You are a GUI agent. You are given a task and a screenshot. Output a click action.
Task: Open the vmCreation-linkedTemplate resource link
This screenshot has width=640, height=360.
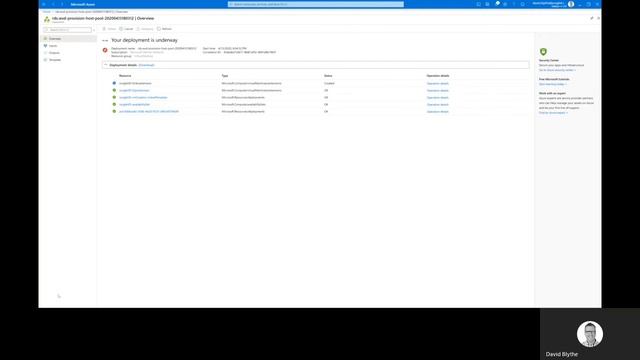pyautogui.click(x=143, y=98)
